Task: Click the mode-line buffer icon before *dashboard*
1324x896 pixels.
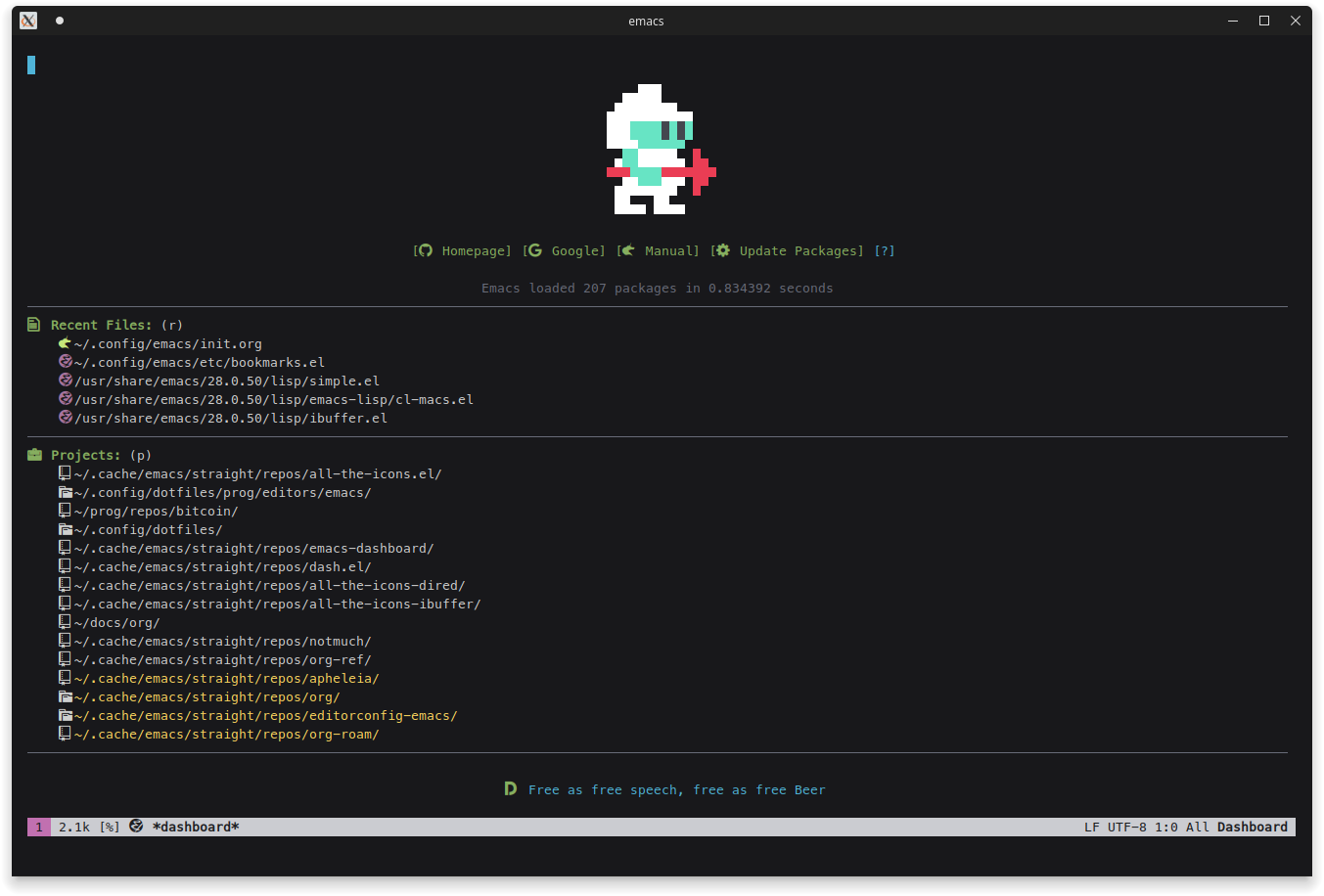Action: pyautogui.click(x=136, y=827)
